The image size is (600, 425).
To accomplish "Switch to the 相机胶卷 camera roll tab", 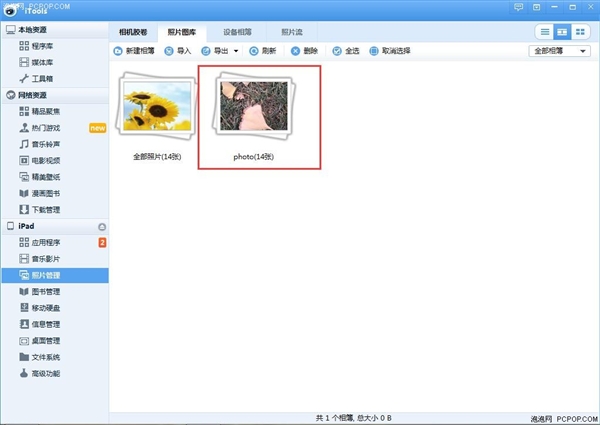I will [133, 32].
